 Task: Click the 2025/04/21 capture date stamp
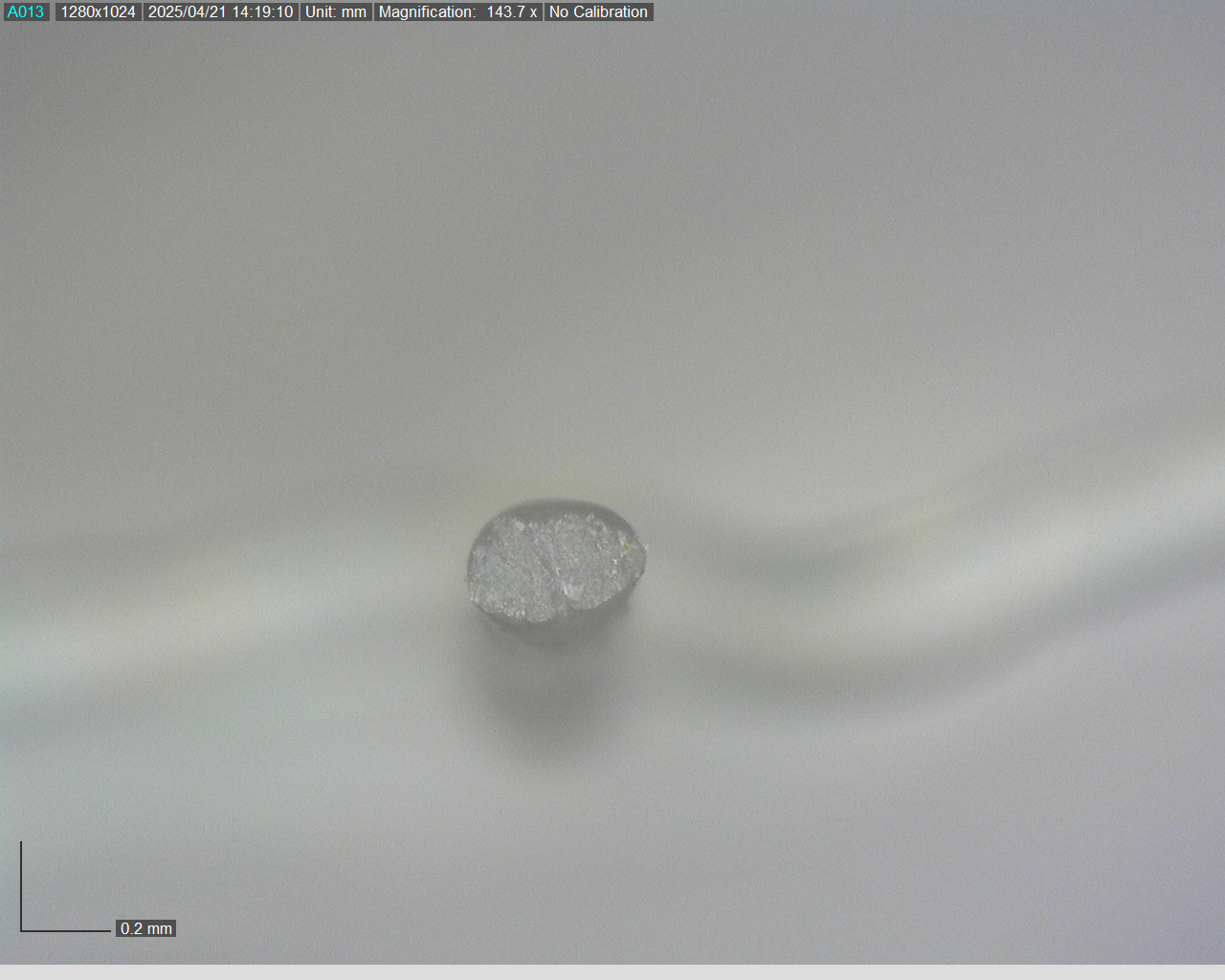click(188, 12)
